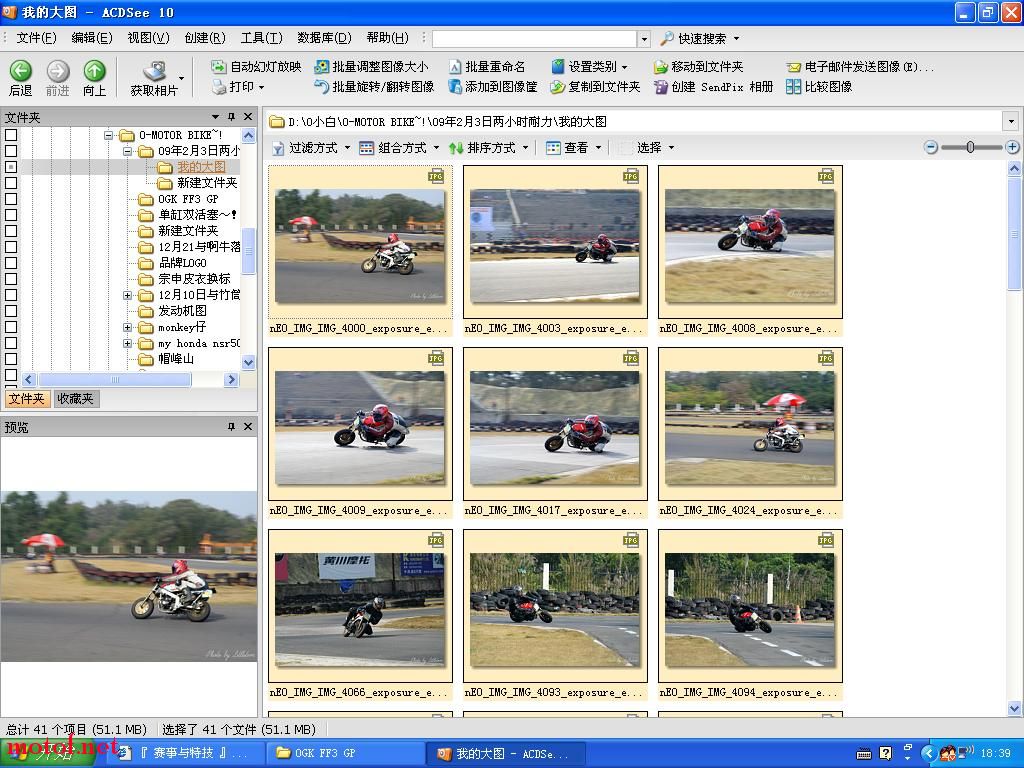This screenshot has width=1024, height=768.
Task: Open the Tools (工具) menu
Action: point(261,38)
